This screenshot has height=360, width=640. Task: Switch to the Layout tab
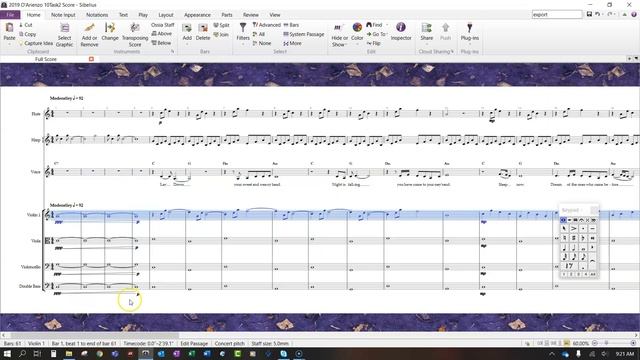166,15
